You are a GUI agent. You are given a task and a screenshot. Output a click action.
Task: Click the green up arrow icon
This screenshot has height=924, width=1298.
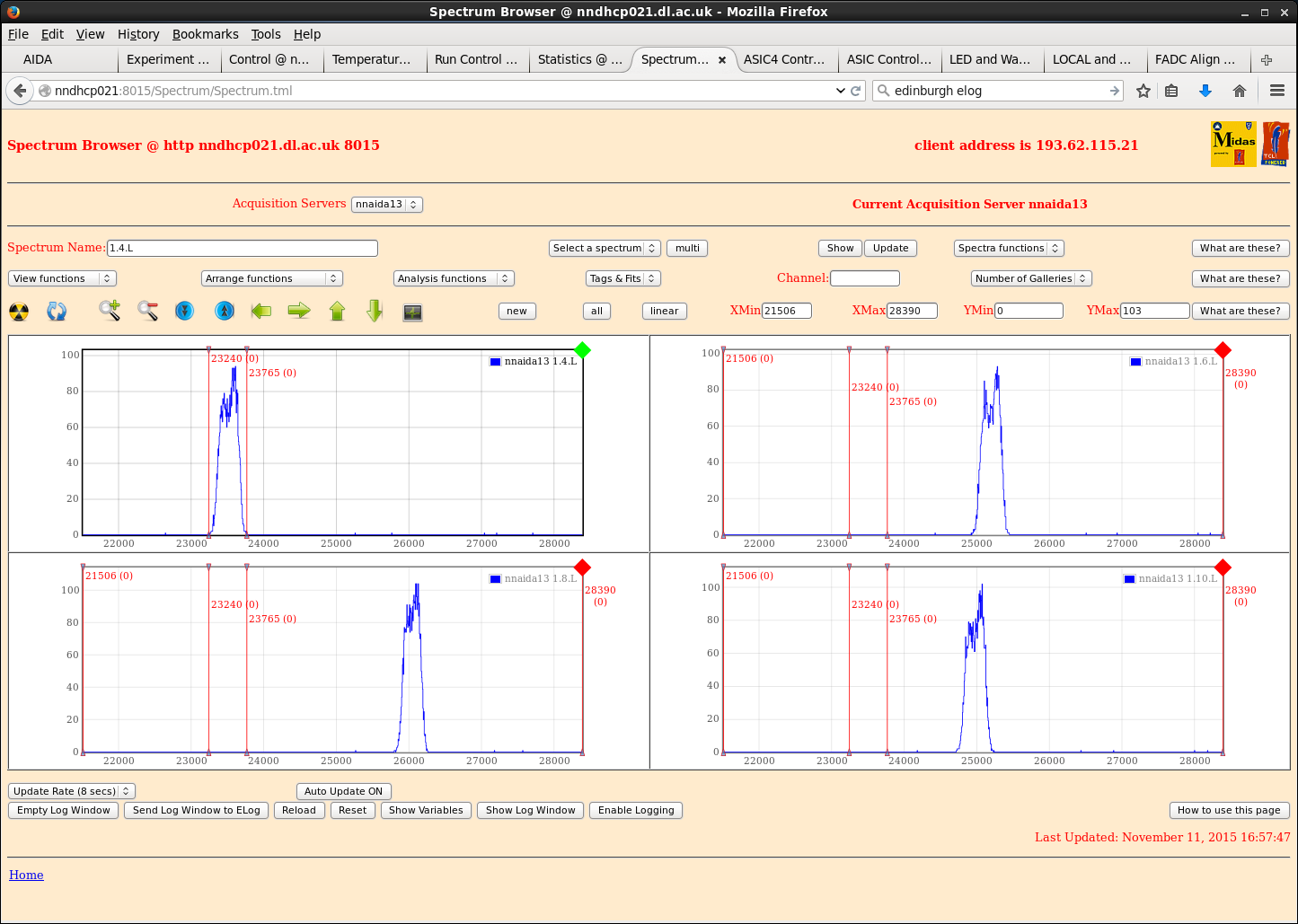pyautogui.click(x=338, y=311)
